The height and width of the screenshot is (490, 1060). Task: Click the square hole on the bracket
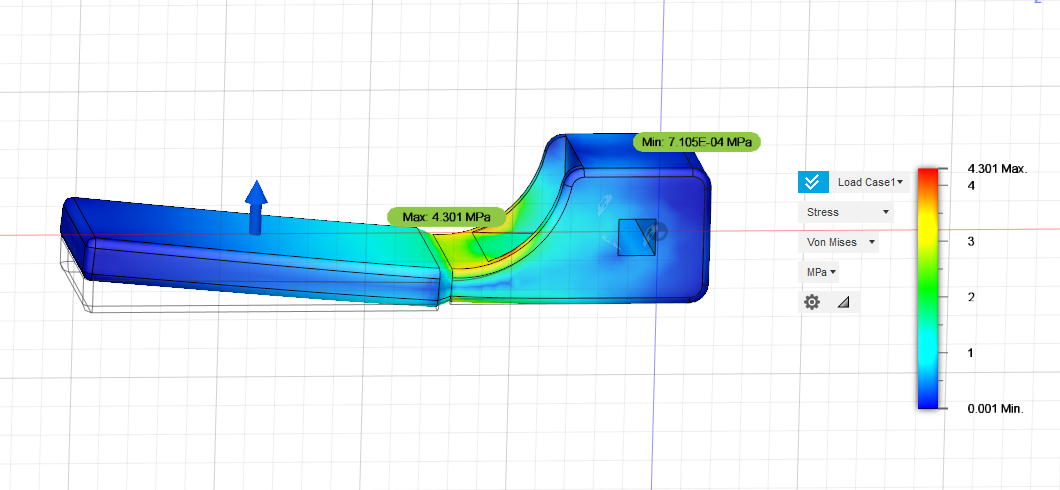(x=637, y=237)
